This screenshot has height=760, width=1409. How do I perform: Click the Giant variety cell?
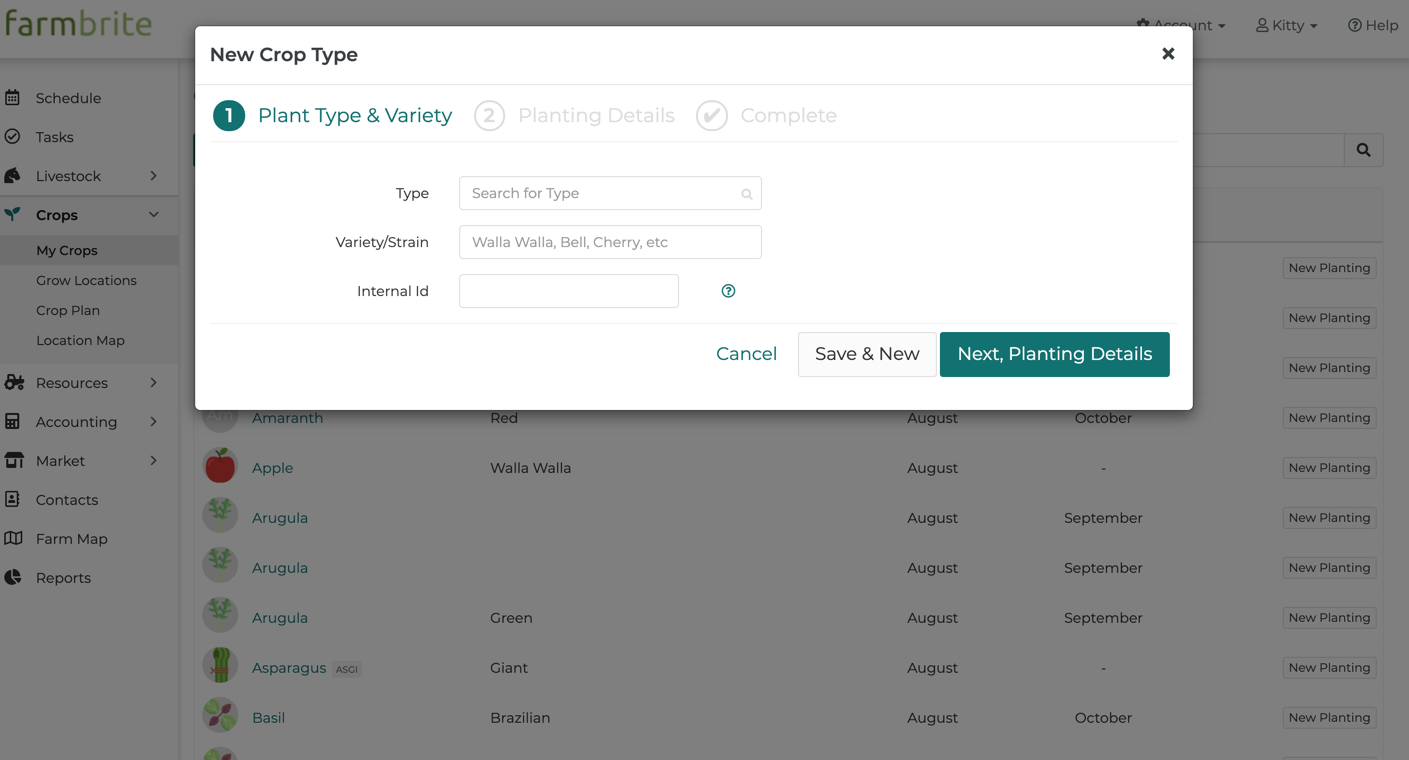[x=509, y=668]
